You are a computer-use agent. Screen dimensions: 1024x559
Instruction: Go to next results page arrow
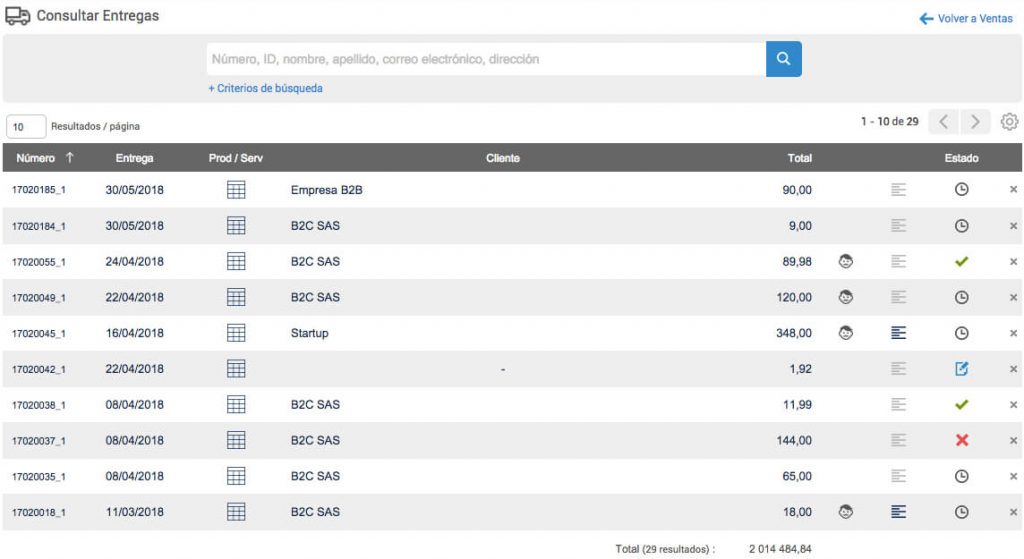click(975, 122)
